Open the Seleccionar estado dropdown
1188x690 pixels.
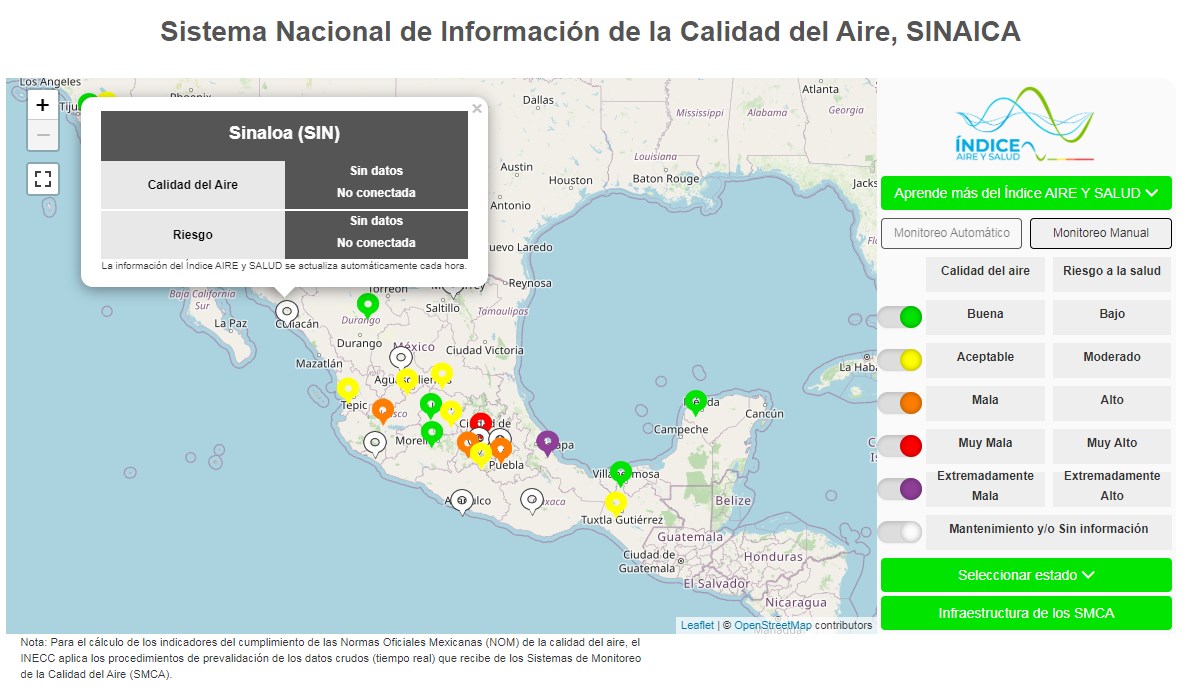click(1025, 575)
